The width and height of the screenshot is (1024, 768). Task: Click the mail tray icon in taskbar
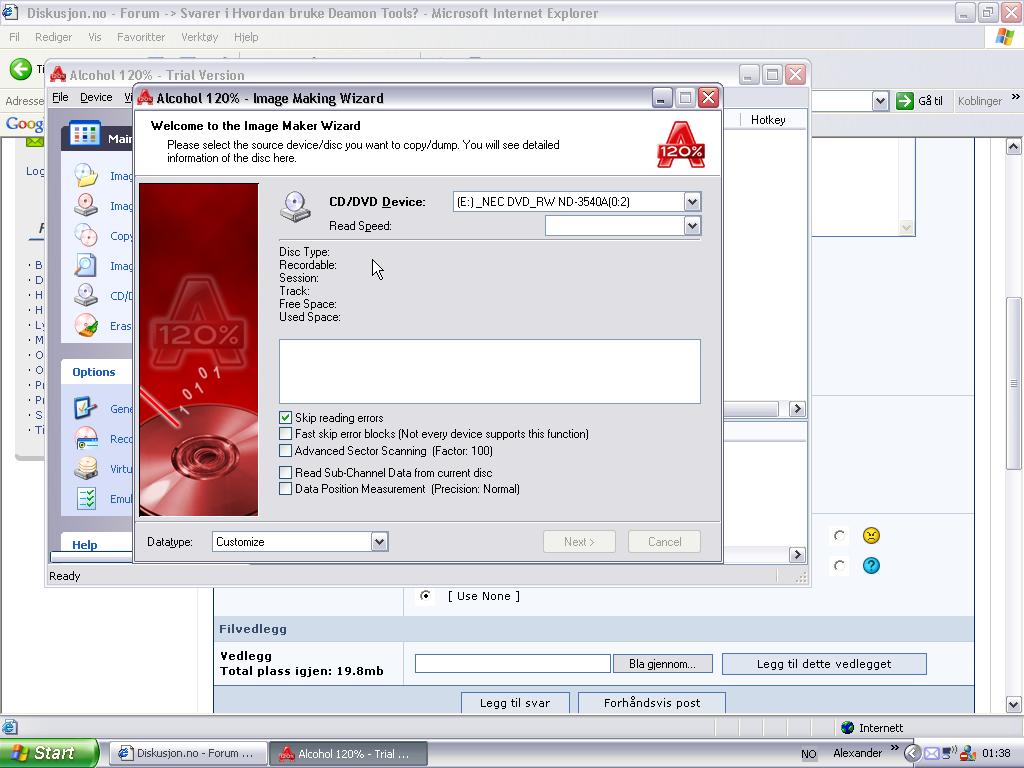pos(931,754)
